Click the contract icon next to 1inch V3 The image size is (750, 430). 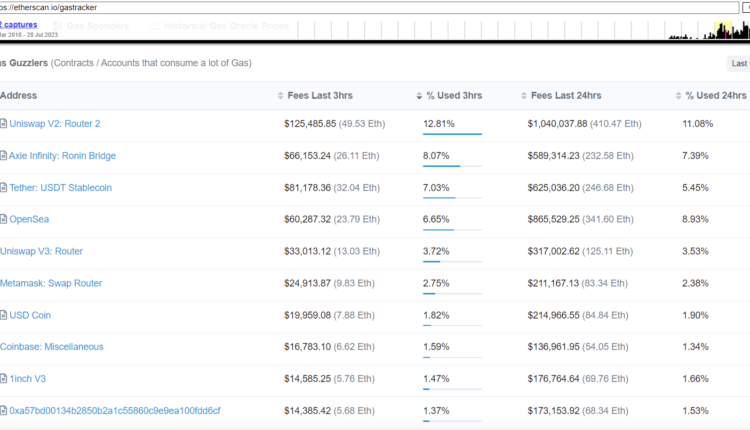[x=4, y=379]
